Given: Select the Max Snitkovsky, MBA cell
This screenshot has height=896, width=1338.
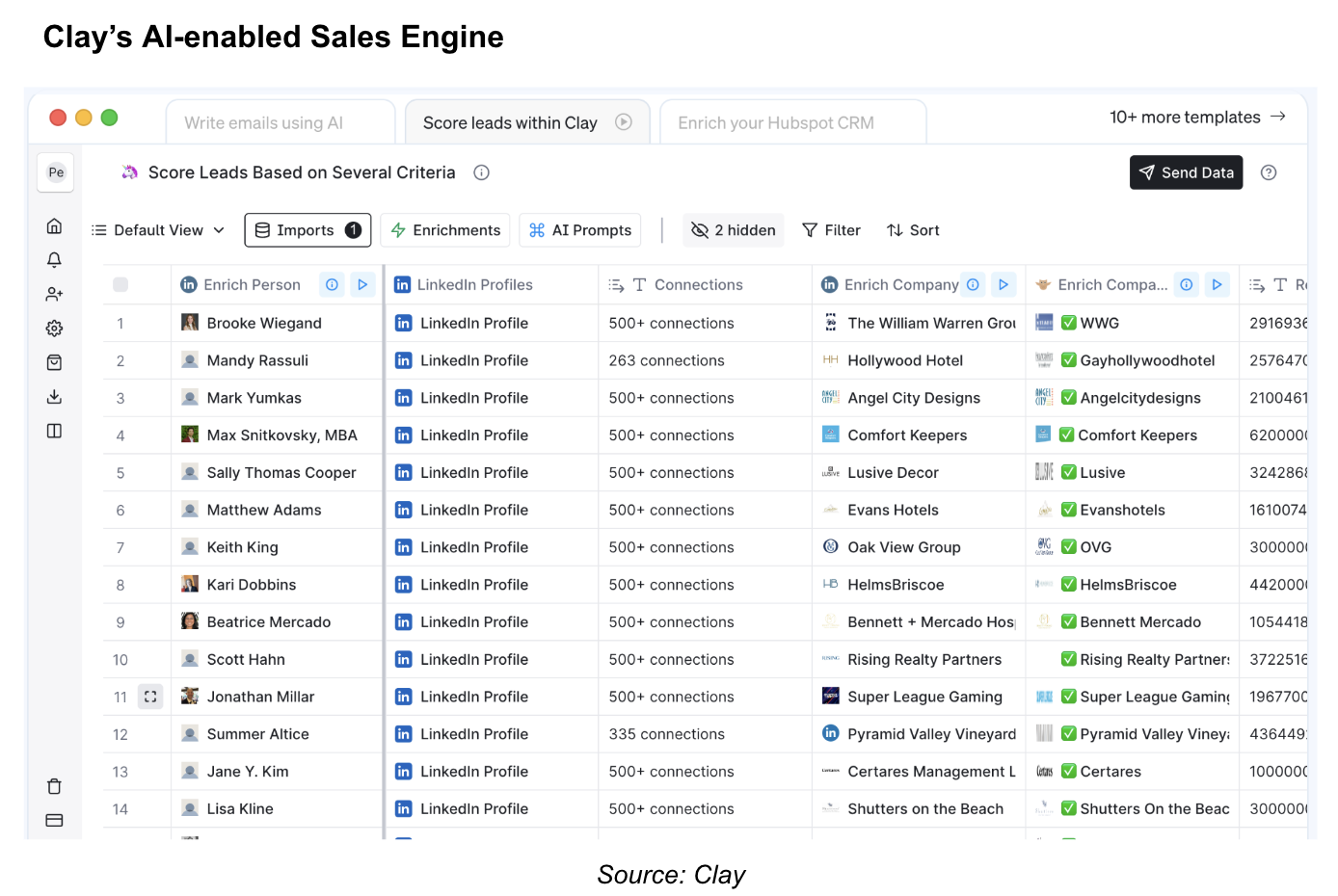Looking at the screenshot, I should pos(278,435).
